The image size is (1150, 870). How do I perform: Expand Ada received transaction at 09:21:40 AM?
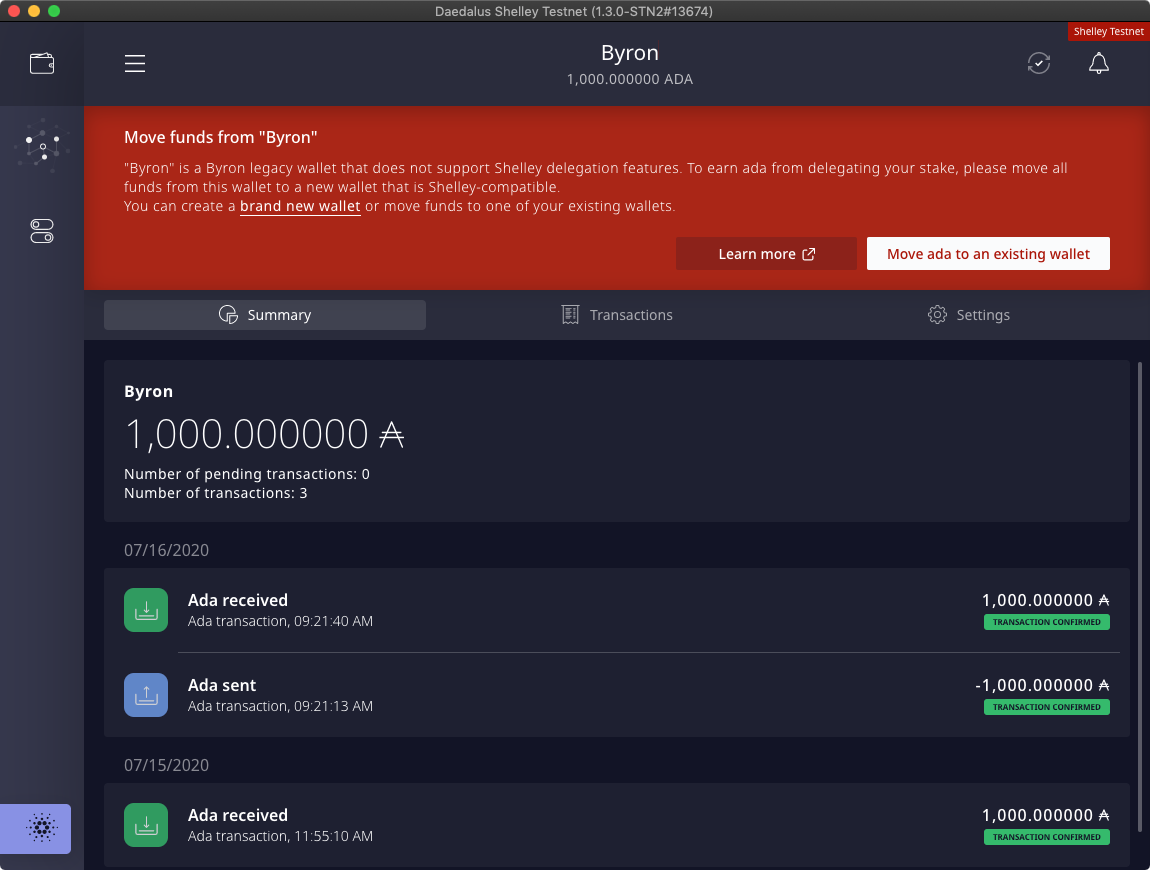pyautogui.click(x=617, y=610)
